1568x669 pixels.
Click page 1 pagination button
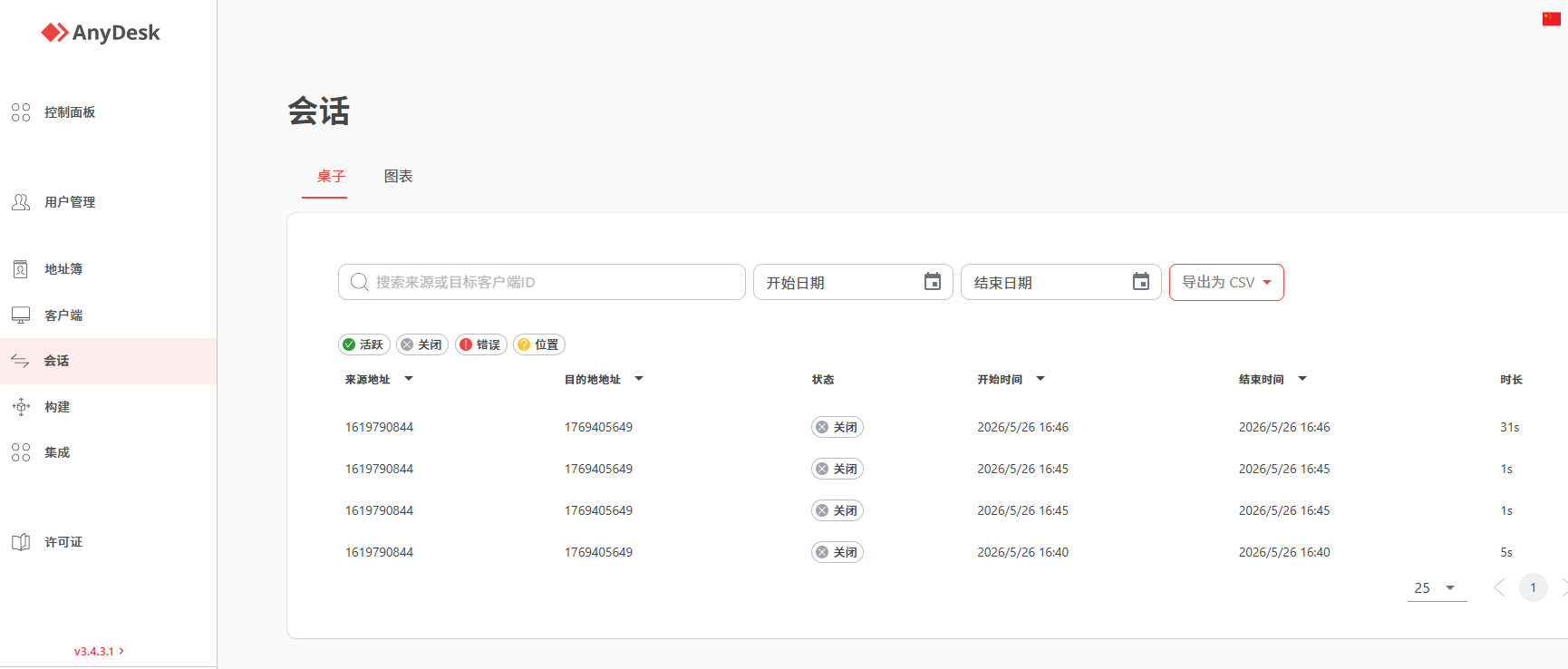(x=1534, y=587)
